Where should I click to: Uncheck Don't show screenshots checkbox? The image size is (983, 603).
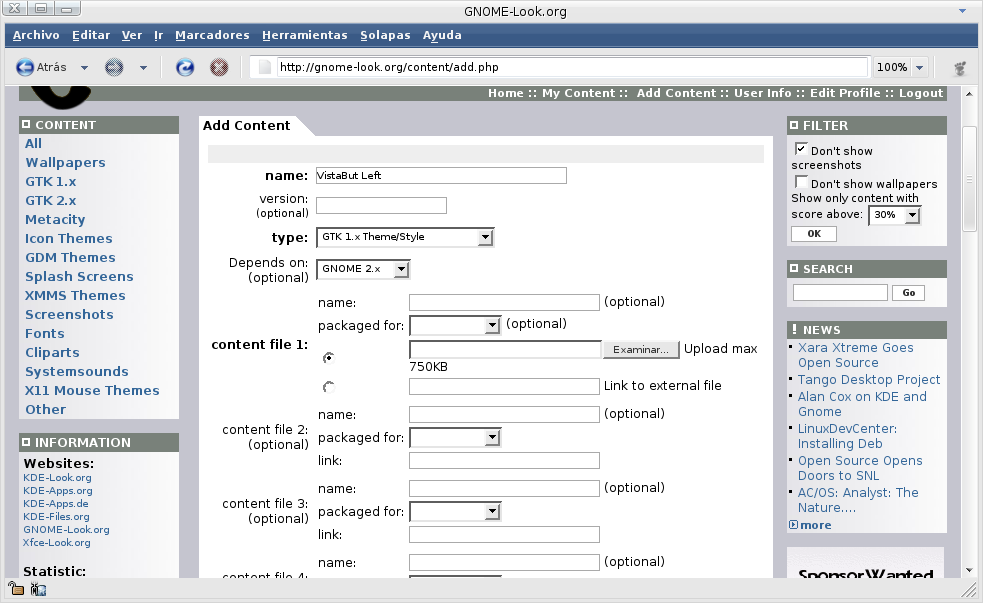[801, 149]
